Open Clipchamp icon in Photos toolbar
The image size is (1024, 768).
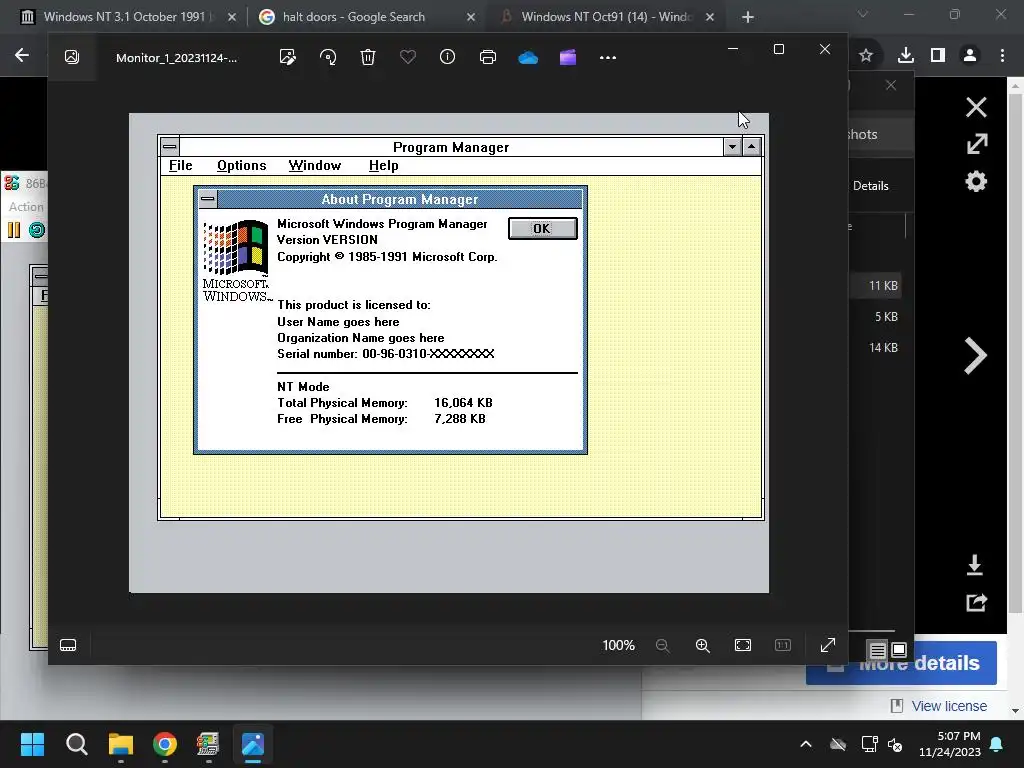click(x=568, y=57)
